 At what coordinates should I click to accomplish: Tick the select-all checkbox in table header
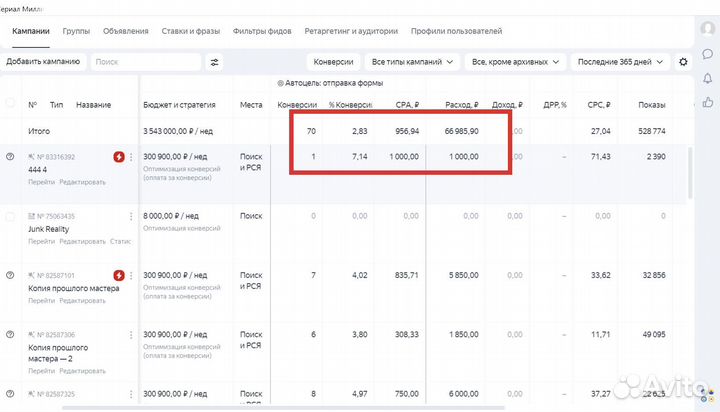coord(10,103)
